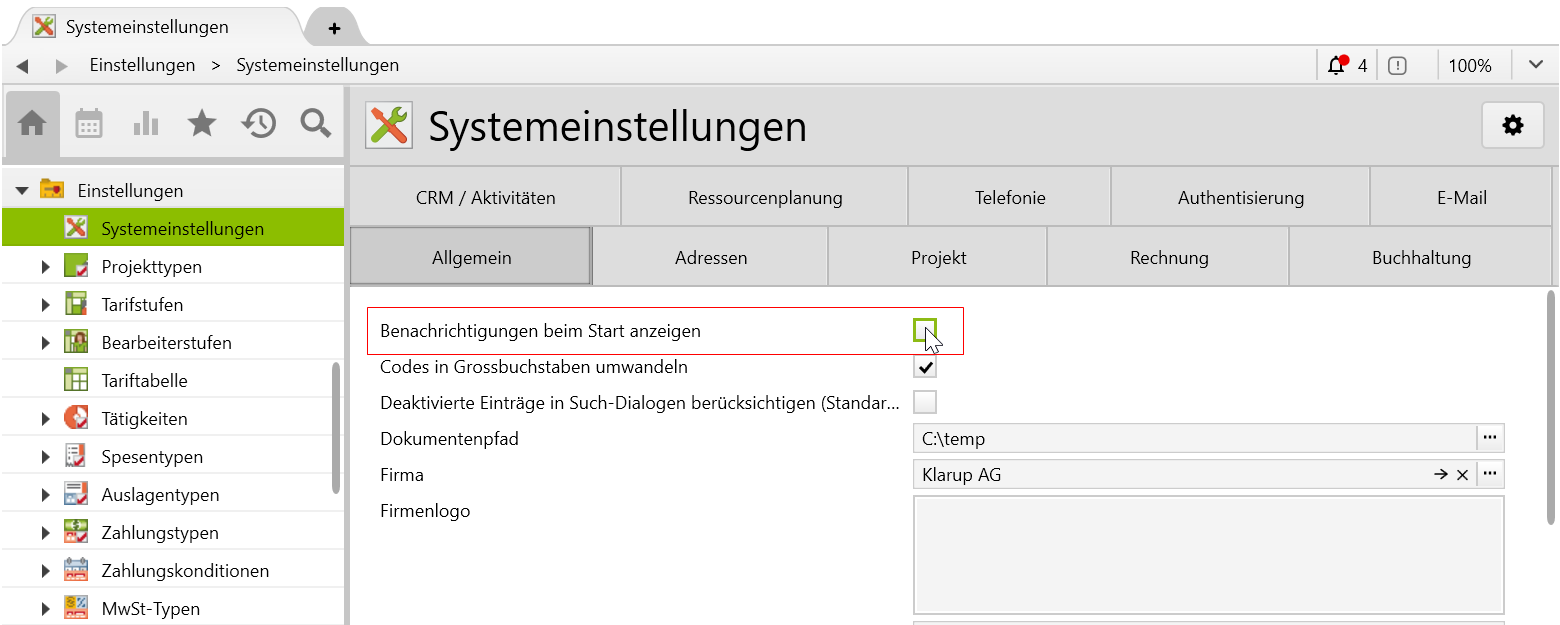Browse Dokumentenpfad with the ellipsis button
The height and width of the screenshot is (625, 1560).
(1490, 438)
